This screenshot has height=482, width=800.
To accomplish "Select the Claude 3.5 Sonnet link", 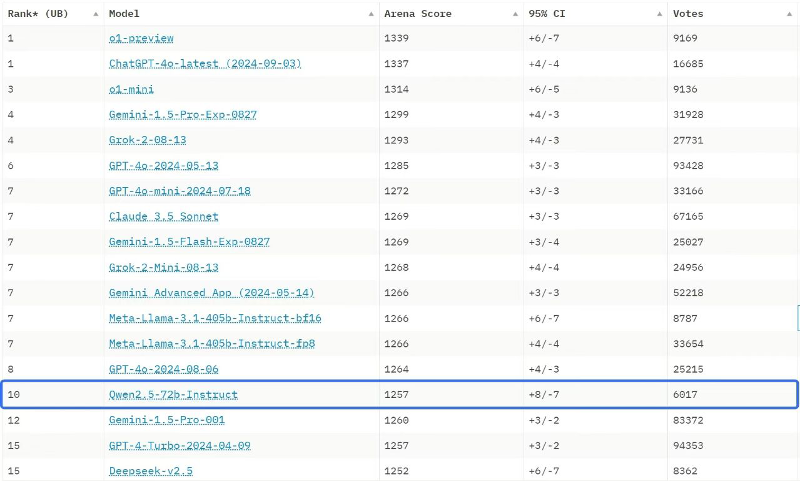I will pyautogui.click(x=163, y=216).
